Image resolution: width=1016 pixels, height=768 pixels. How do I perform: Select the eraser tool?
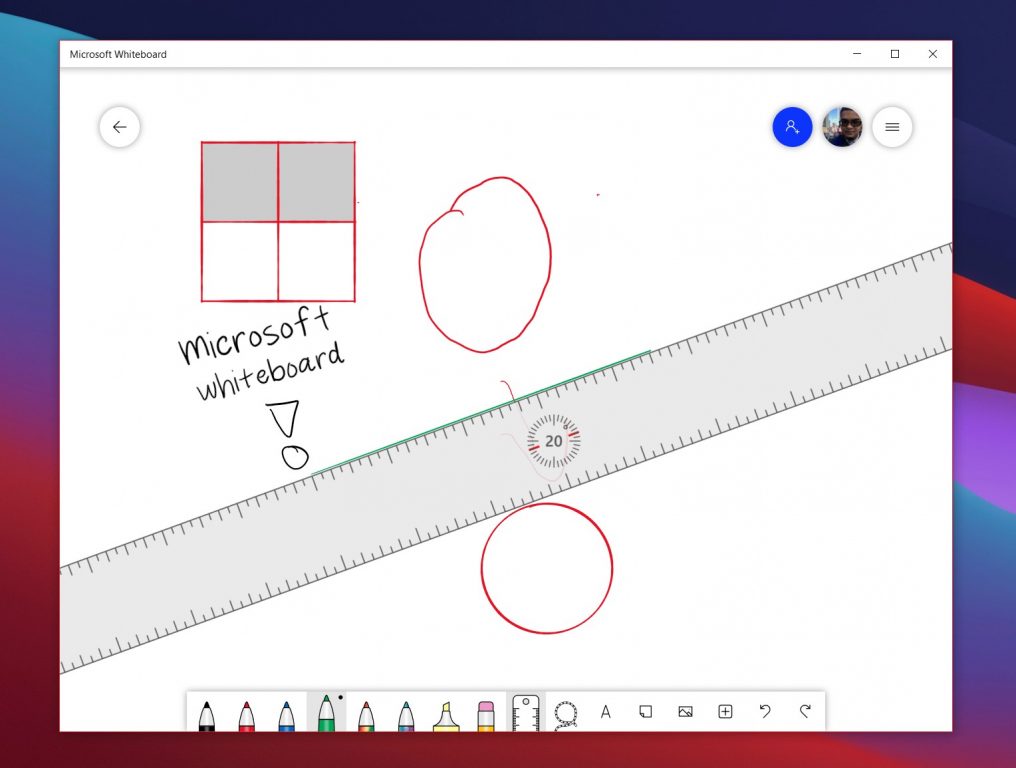(486, 716)
